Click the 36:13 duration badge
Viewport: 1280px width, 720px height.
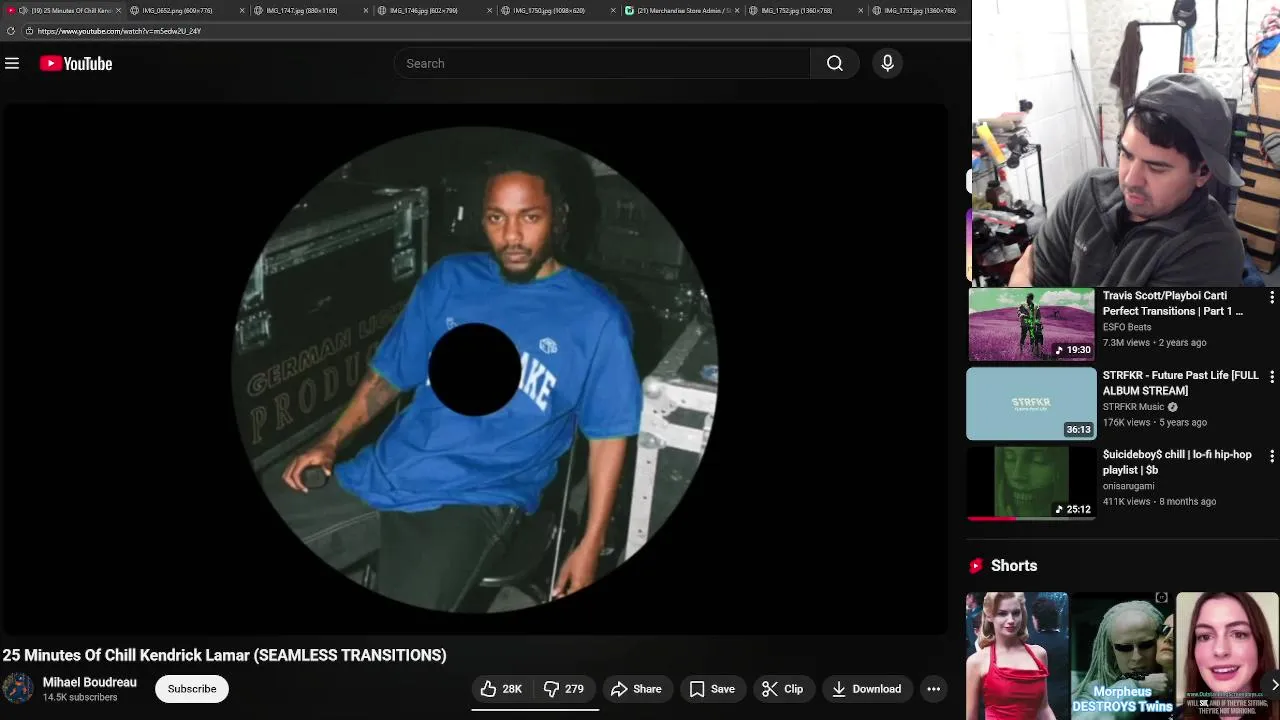[1078, 429]
